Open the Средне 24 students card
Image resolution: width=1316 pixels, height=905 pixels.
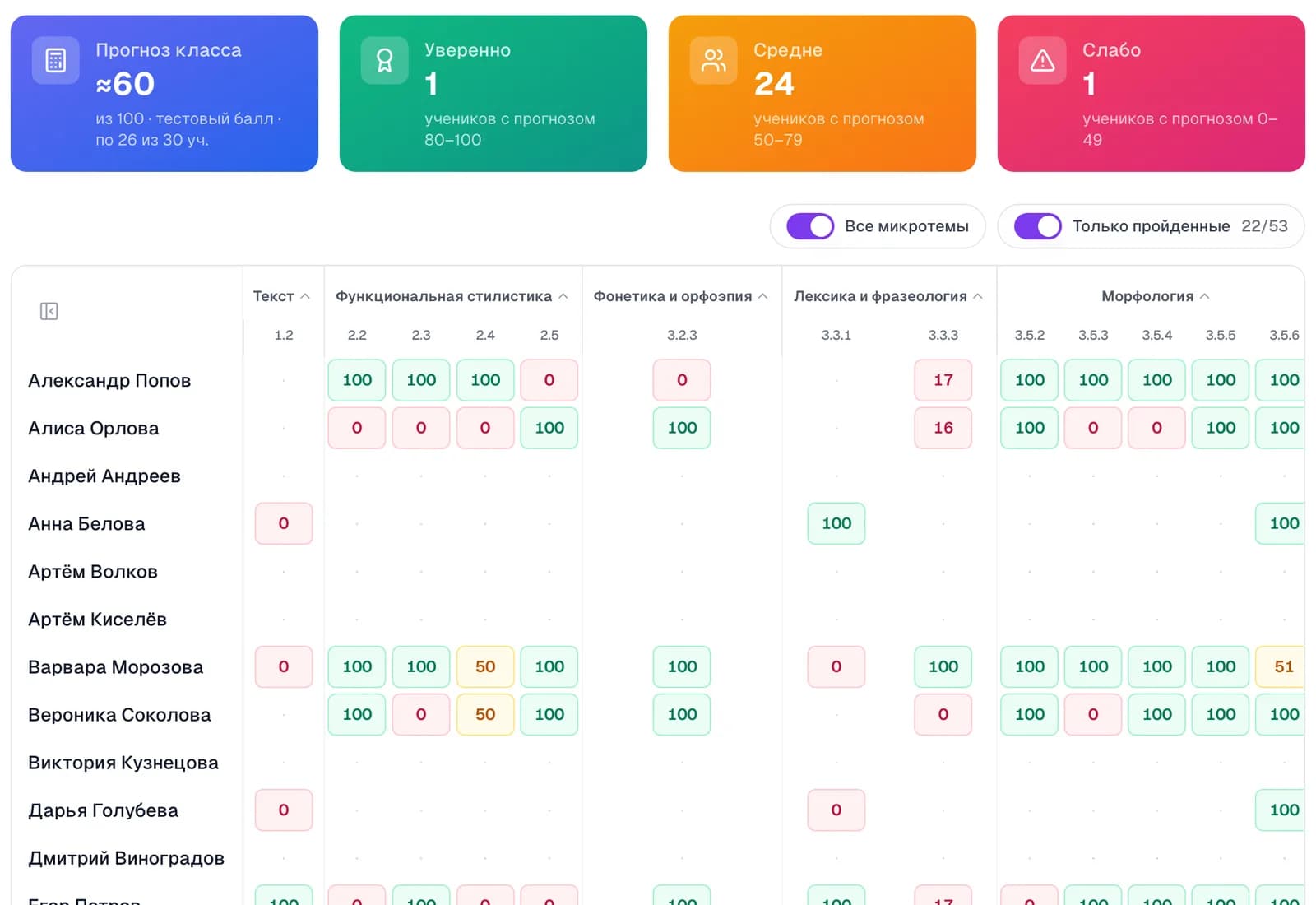pyautogui.click(x=822, y=94)
